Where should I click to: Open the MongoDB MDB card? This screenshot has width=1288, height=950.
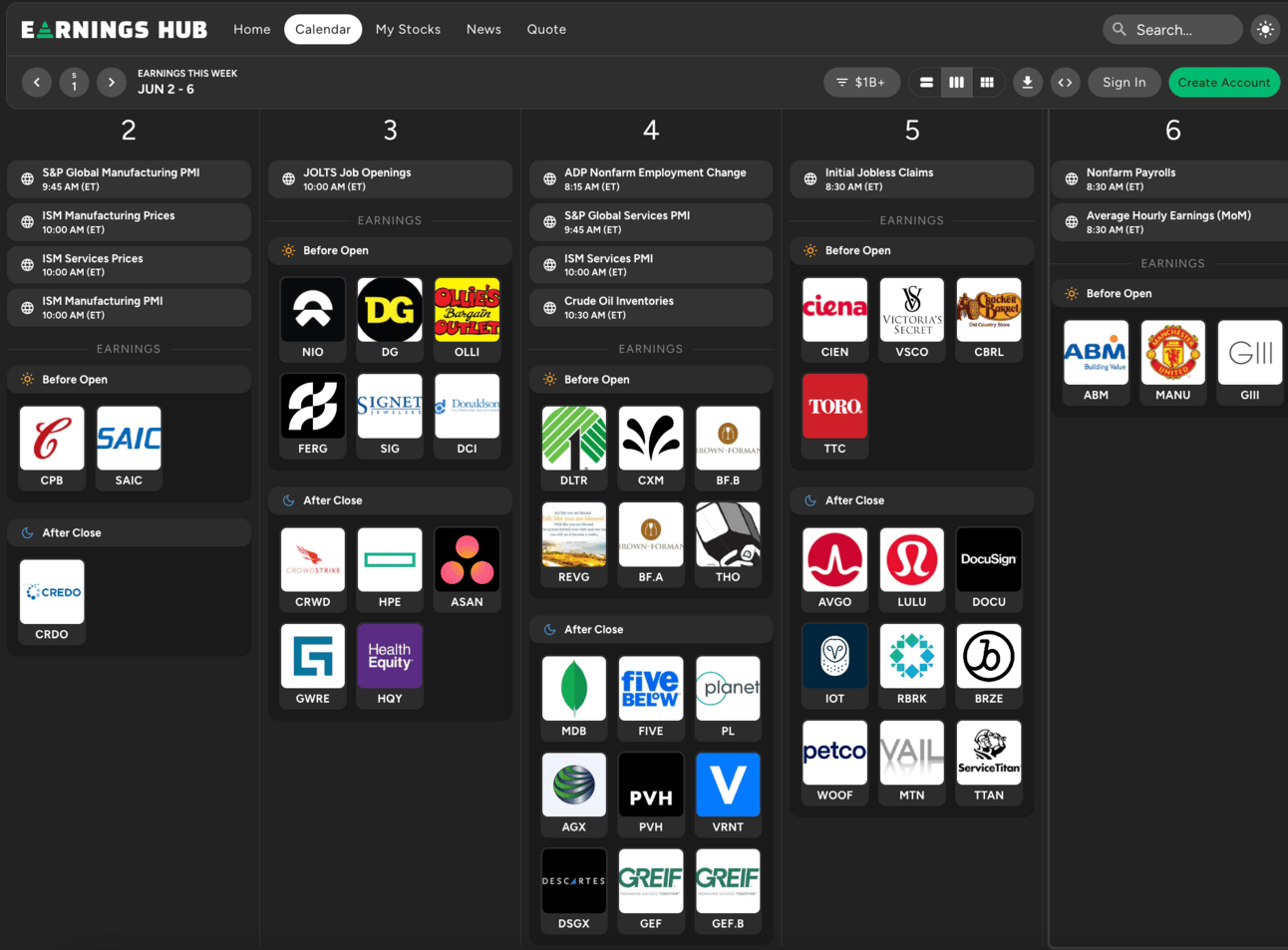click(x=574, y=698)
